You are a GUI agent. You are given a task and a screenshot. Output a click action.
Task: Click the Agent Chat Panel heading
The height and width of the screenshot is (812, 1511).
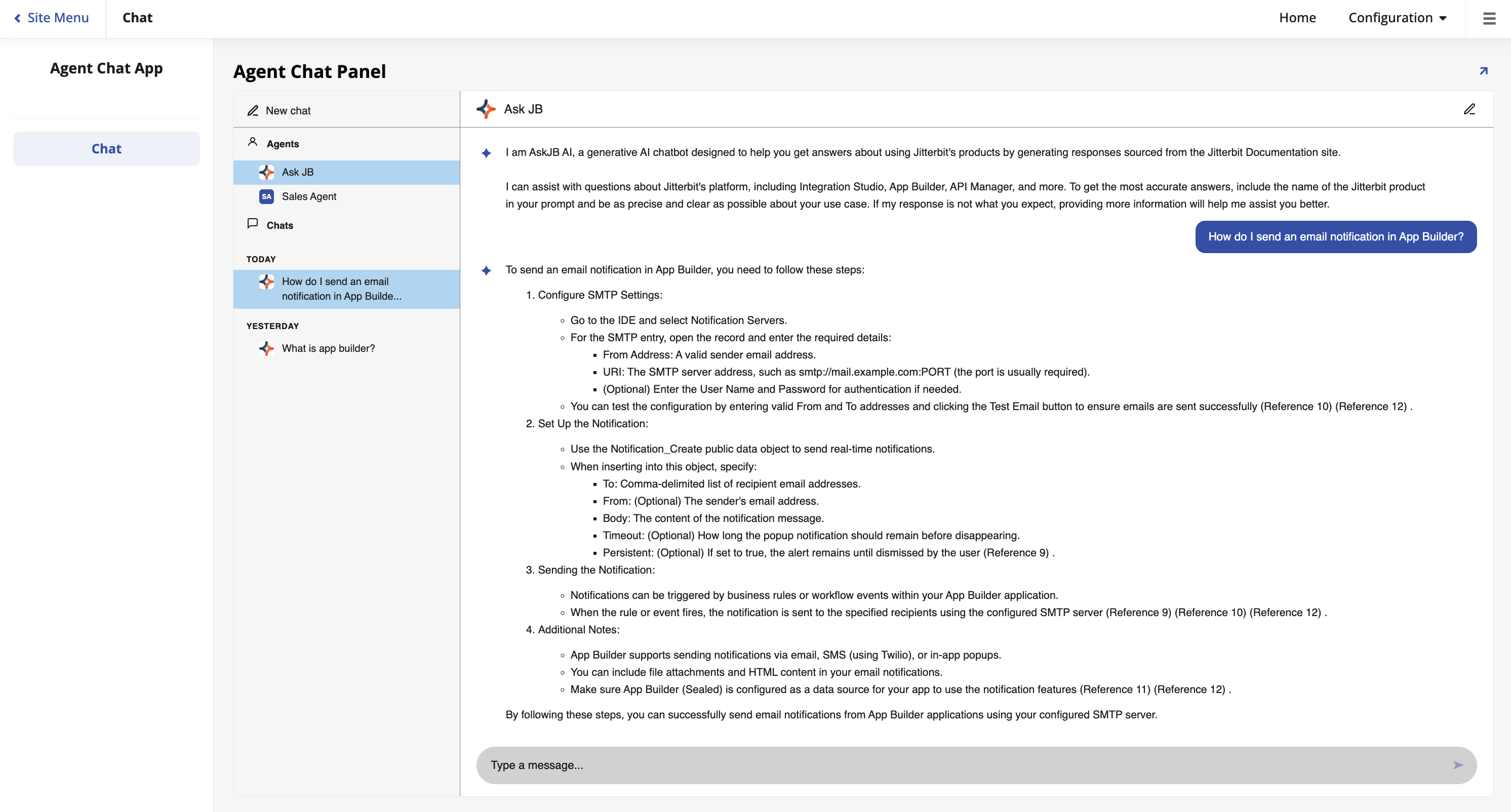(310, 71)
